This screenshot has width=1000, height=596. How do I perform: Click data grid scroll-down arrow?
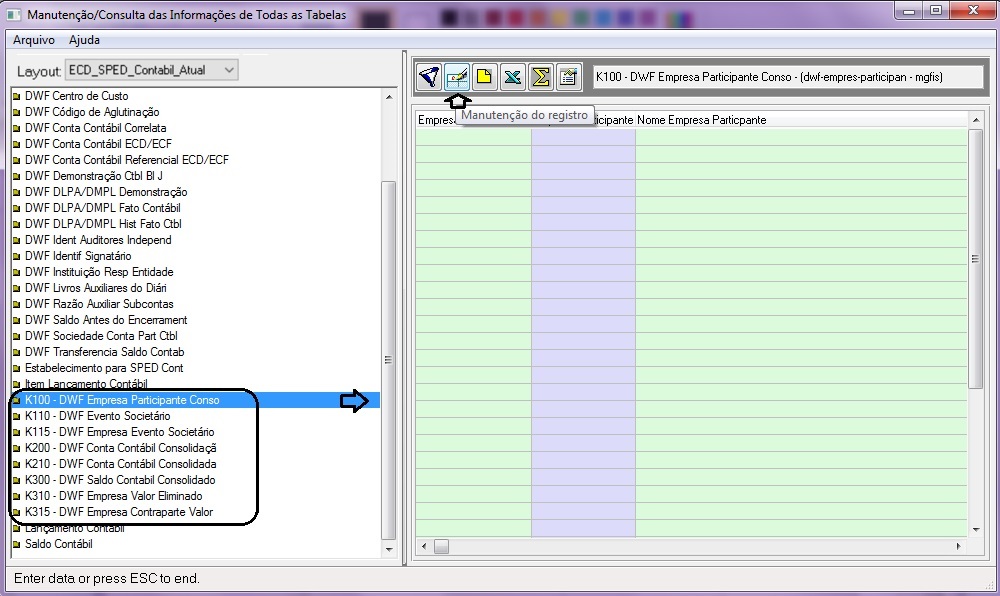(x=976, y=529)
